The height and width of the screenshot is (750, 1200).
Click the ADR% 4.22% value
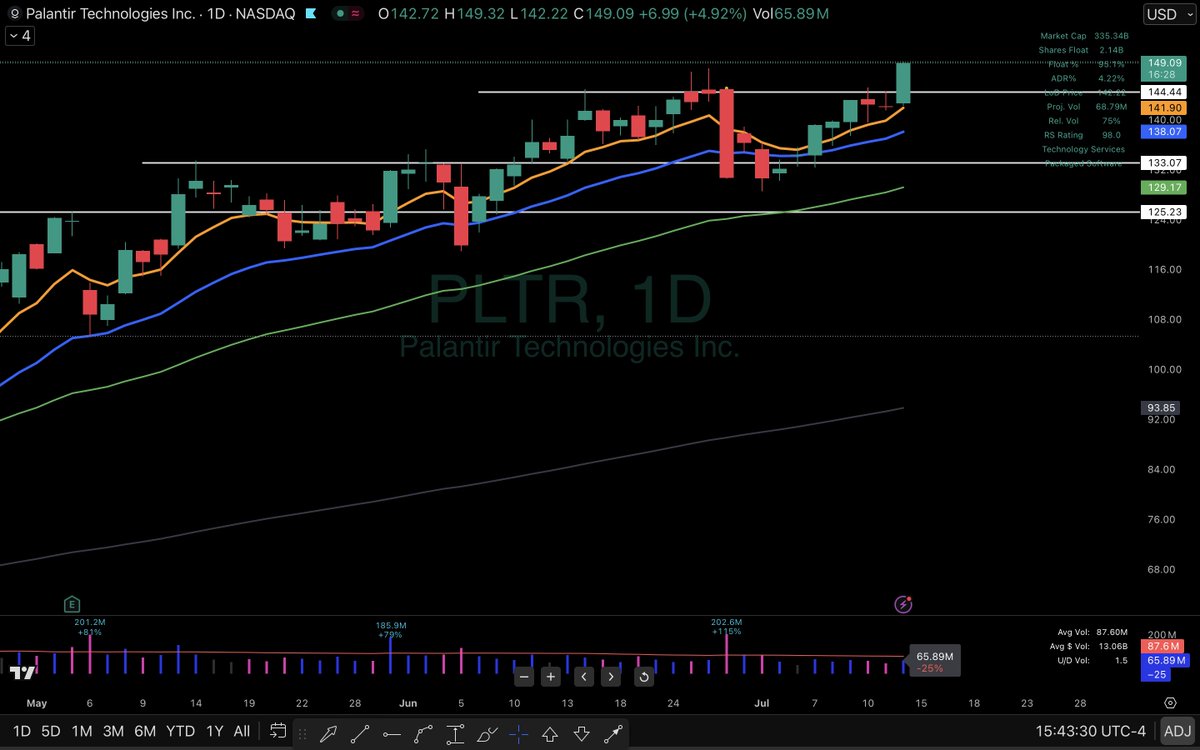(x=1110, y=78)
